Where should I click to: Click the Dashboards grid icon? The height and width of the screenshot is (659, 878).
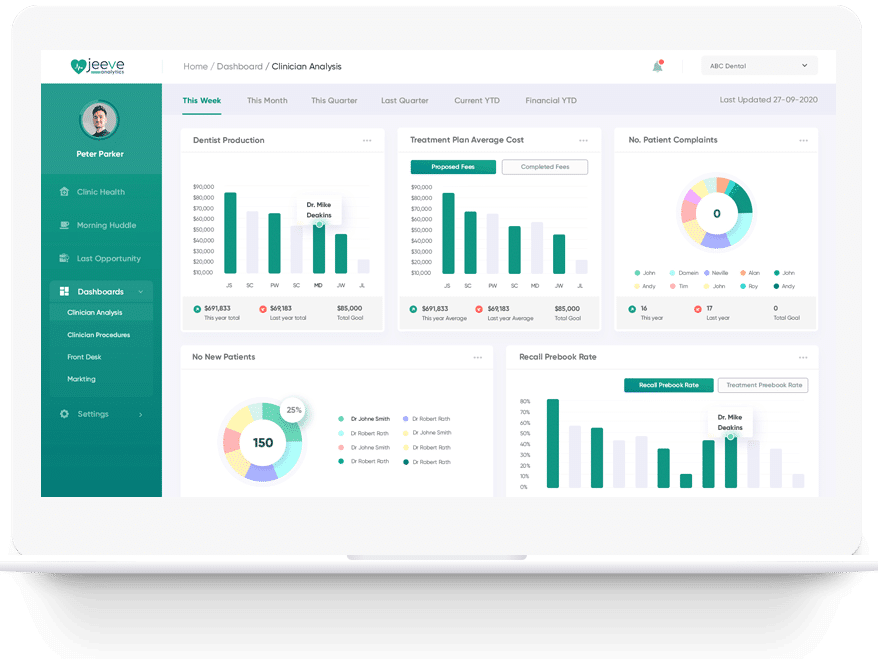64,291
